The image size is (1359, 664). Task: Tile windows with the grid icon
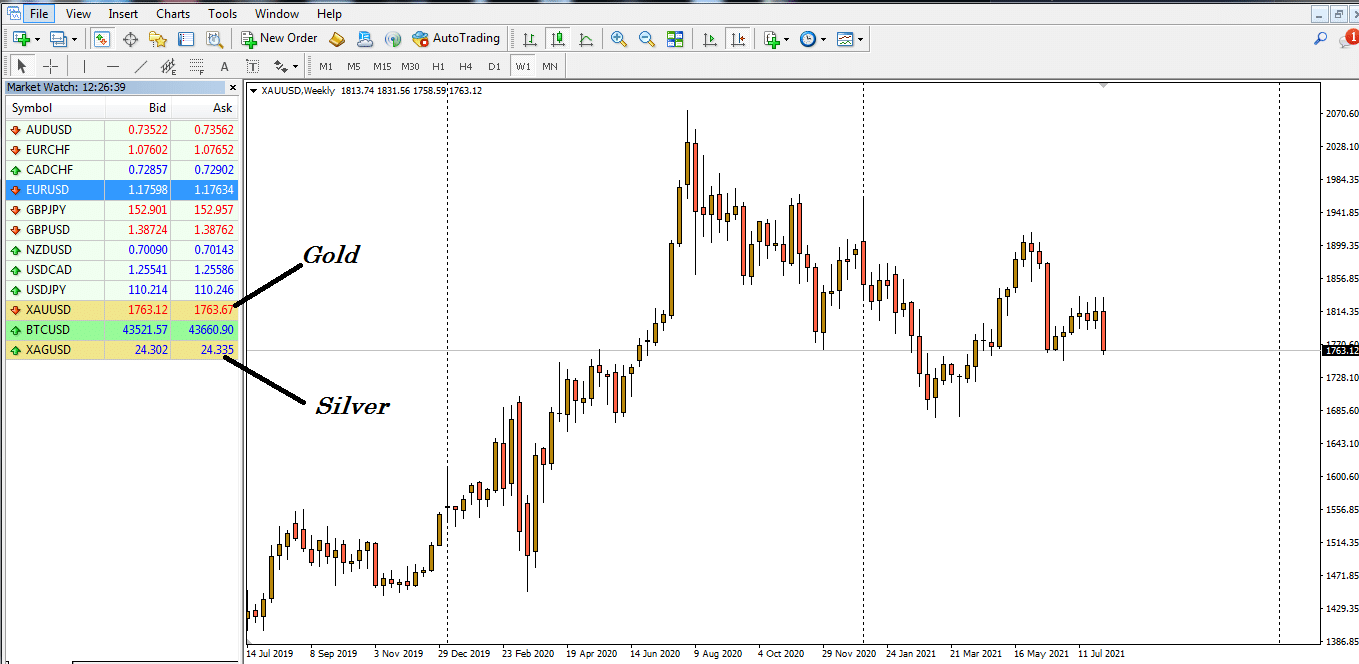(x=675, y=39)
